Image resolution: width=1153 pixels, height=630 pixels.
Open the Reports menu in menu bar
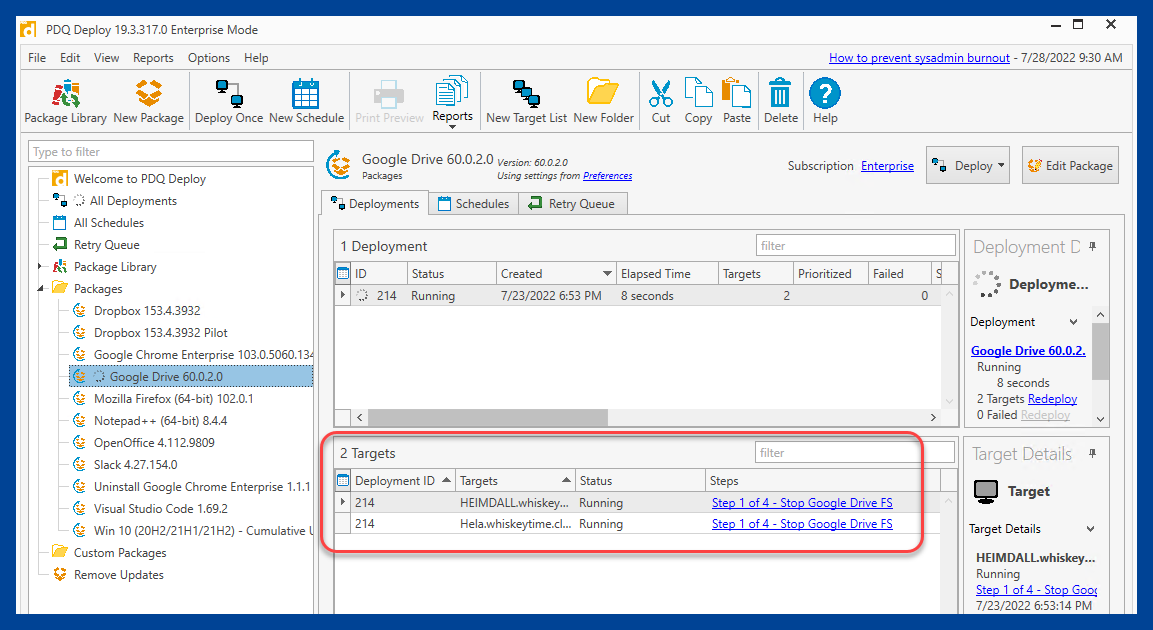click(x=153, y=57)
